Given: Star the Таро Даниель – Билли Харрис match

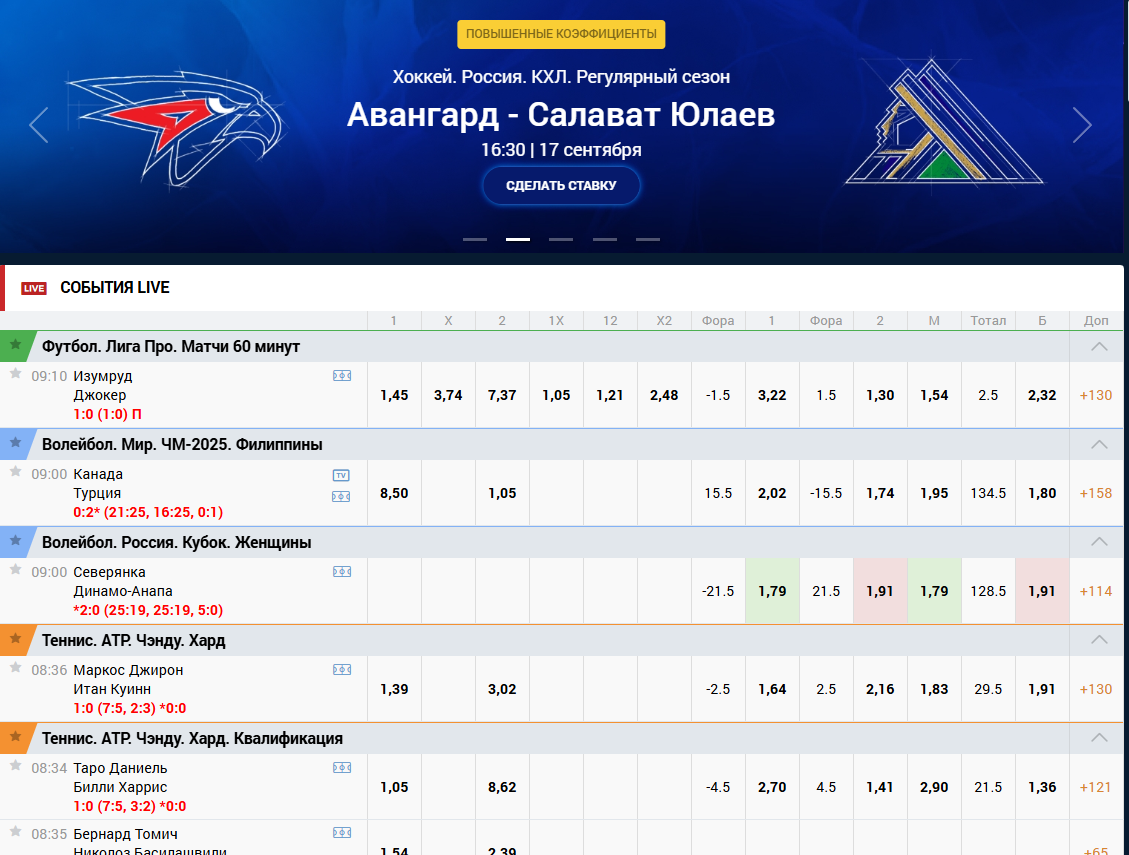Looking at the screenshot, I should point(15,765).
